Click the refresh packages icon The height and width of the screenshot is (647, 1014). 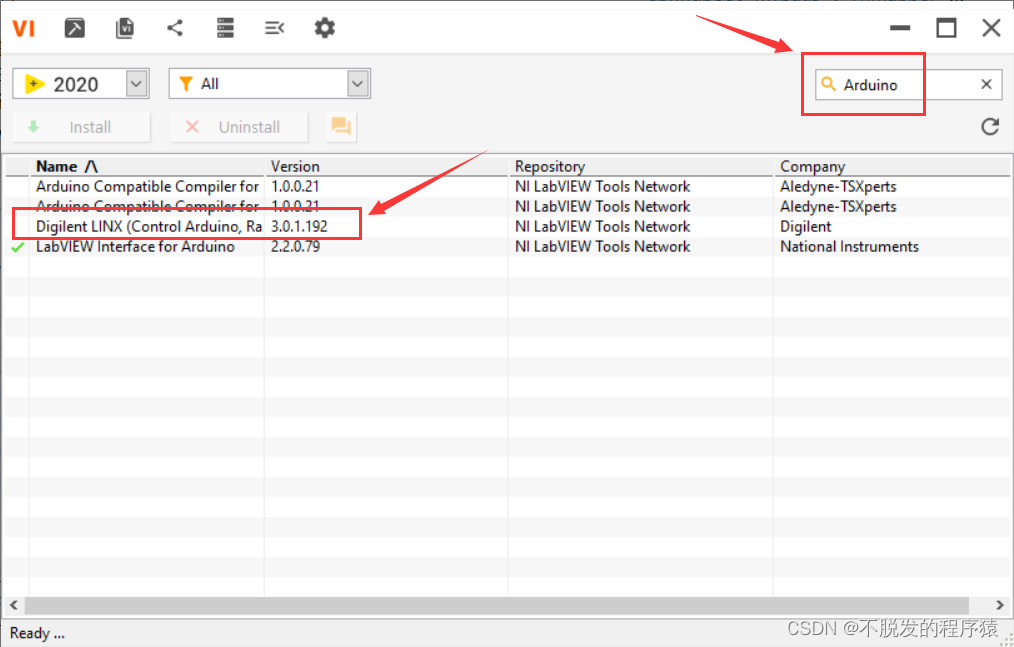click(x=989, y=126)
